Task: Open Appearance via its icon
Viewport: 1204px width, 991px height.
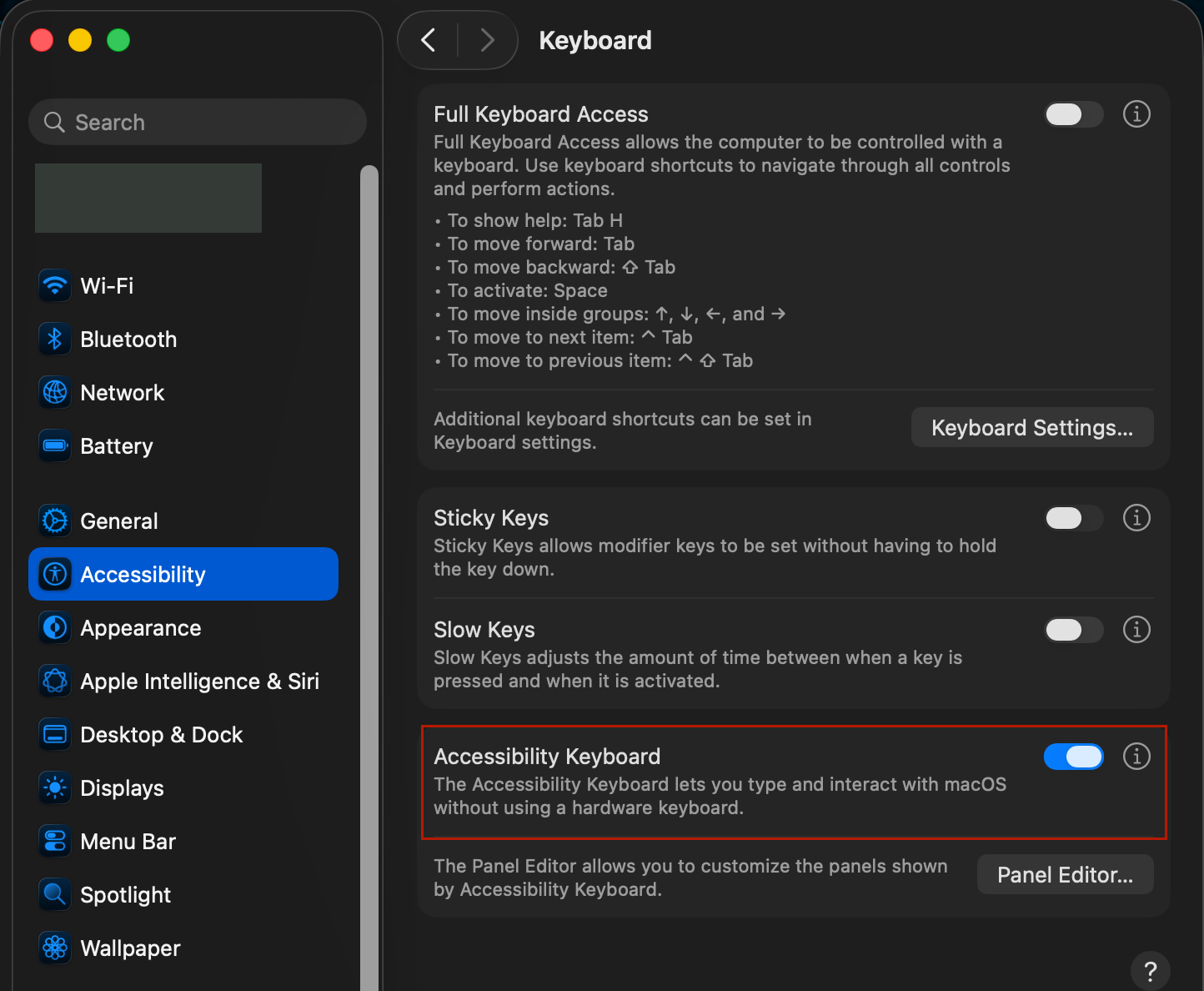Action: (x=55, y=628)
